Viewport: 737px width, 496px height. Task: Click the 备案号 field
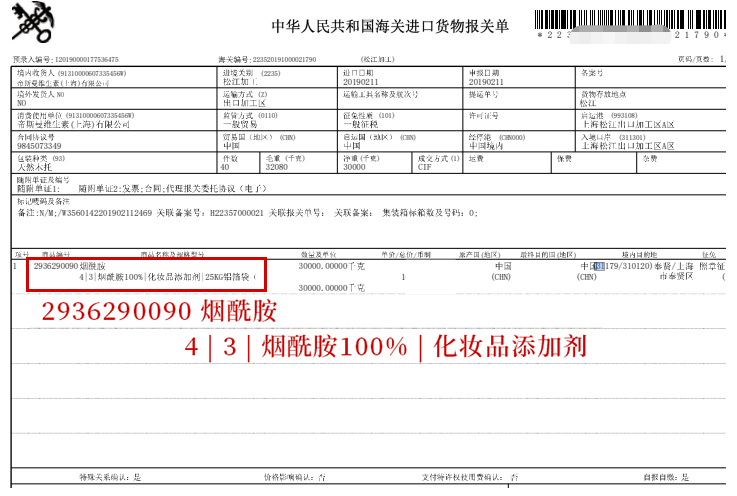click(651, 77)
